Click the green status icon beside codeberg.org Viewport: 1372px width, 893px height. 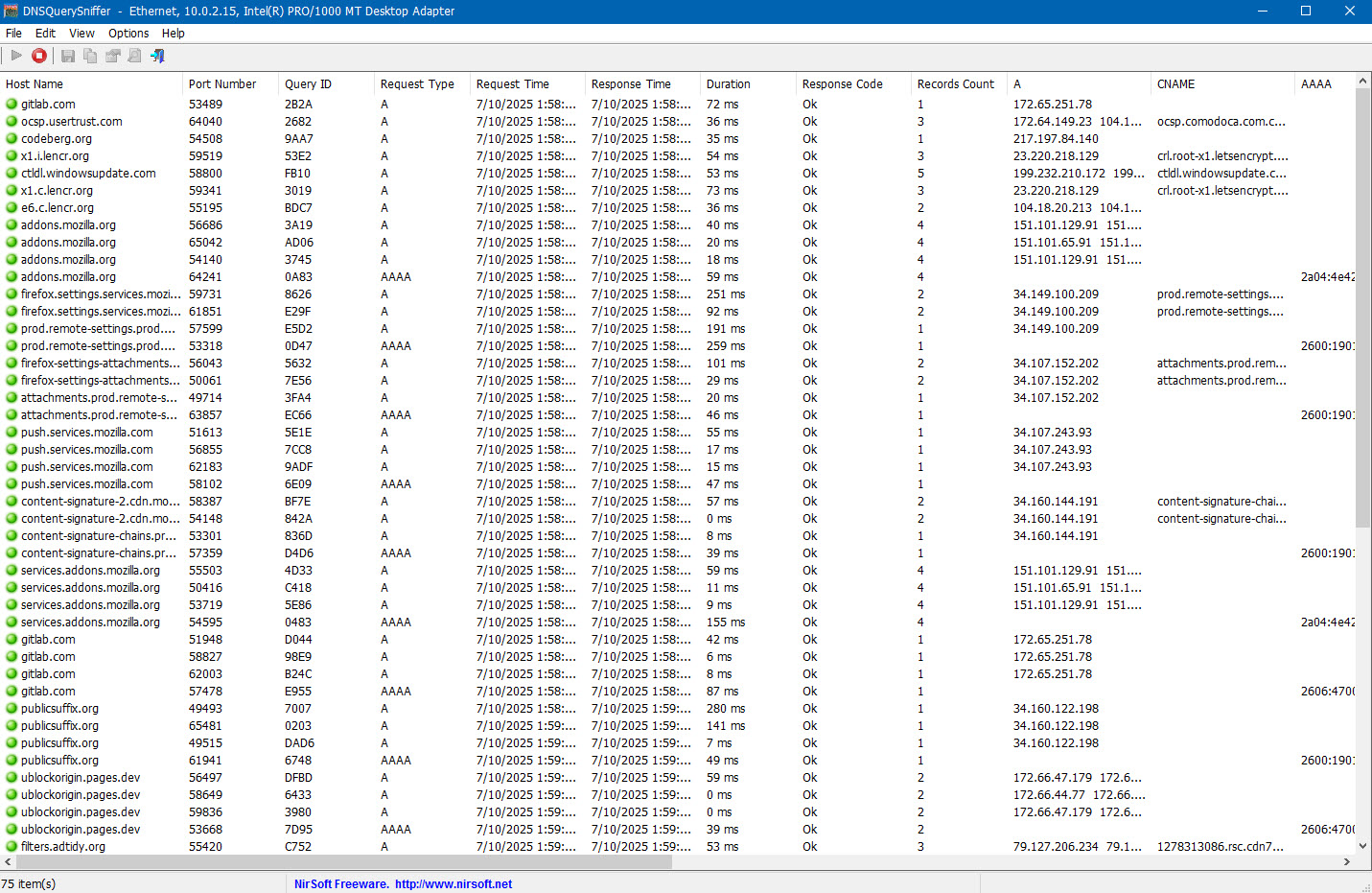pos(12,139)
